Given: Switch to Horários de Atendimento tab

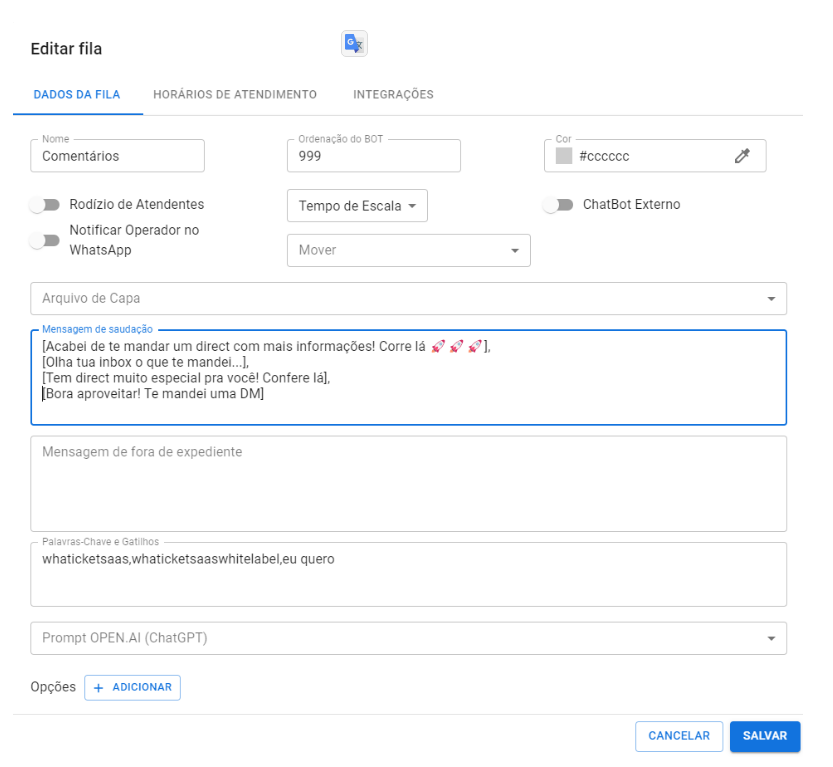Looking at the screenshot, I should point(235,95).
